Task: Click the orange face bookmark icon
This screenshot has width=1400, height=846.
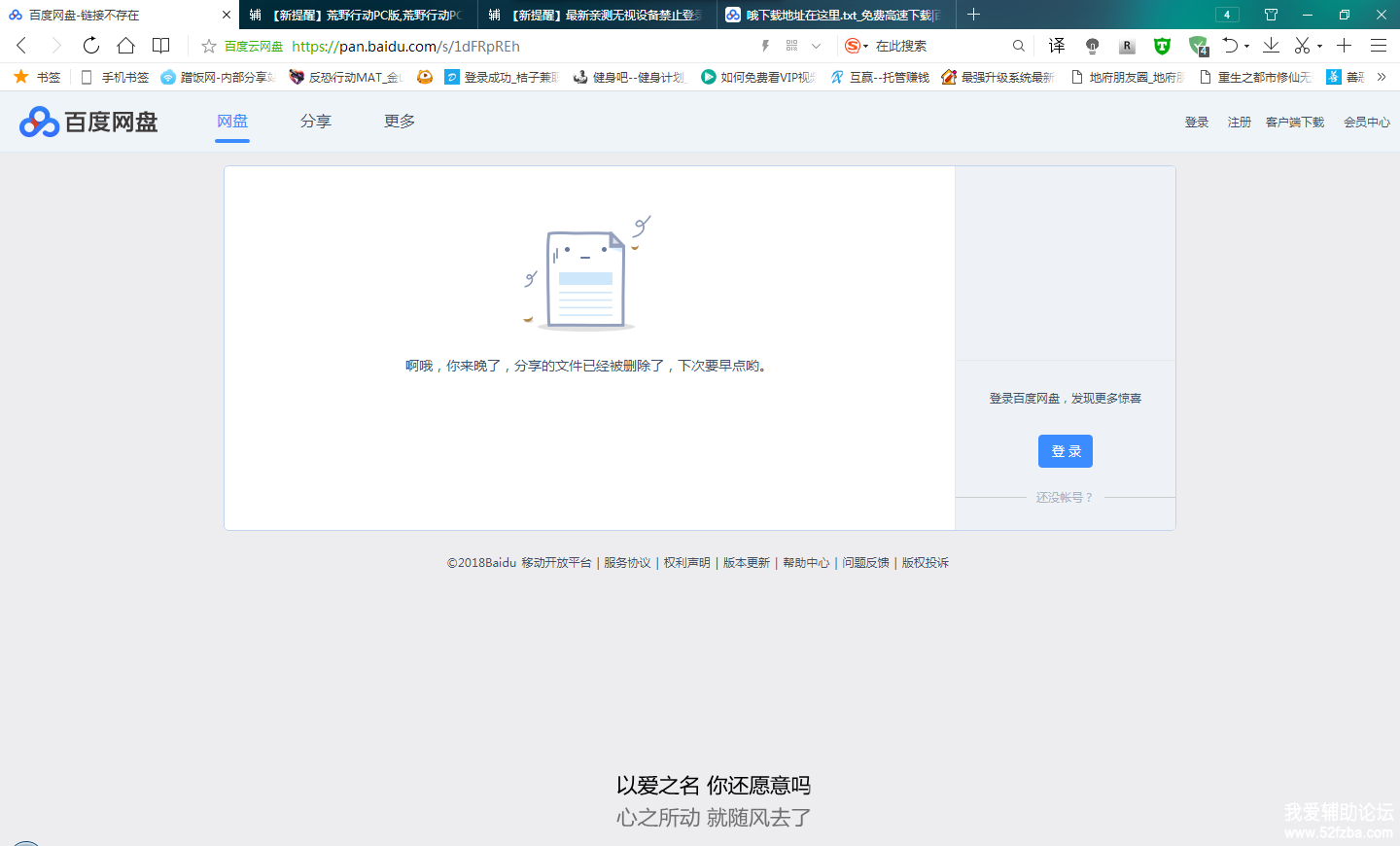Action: tap(425, 77)
